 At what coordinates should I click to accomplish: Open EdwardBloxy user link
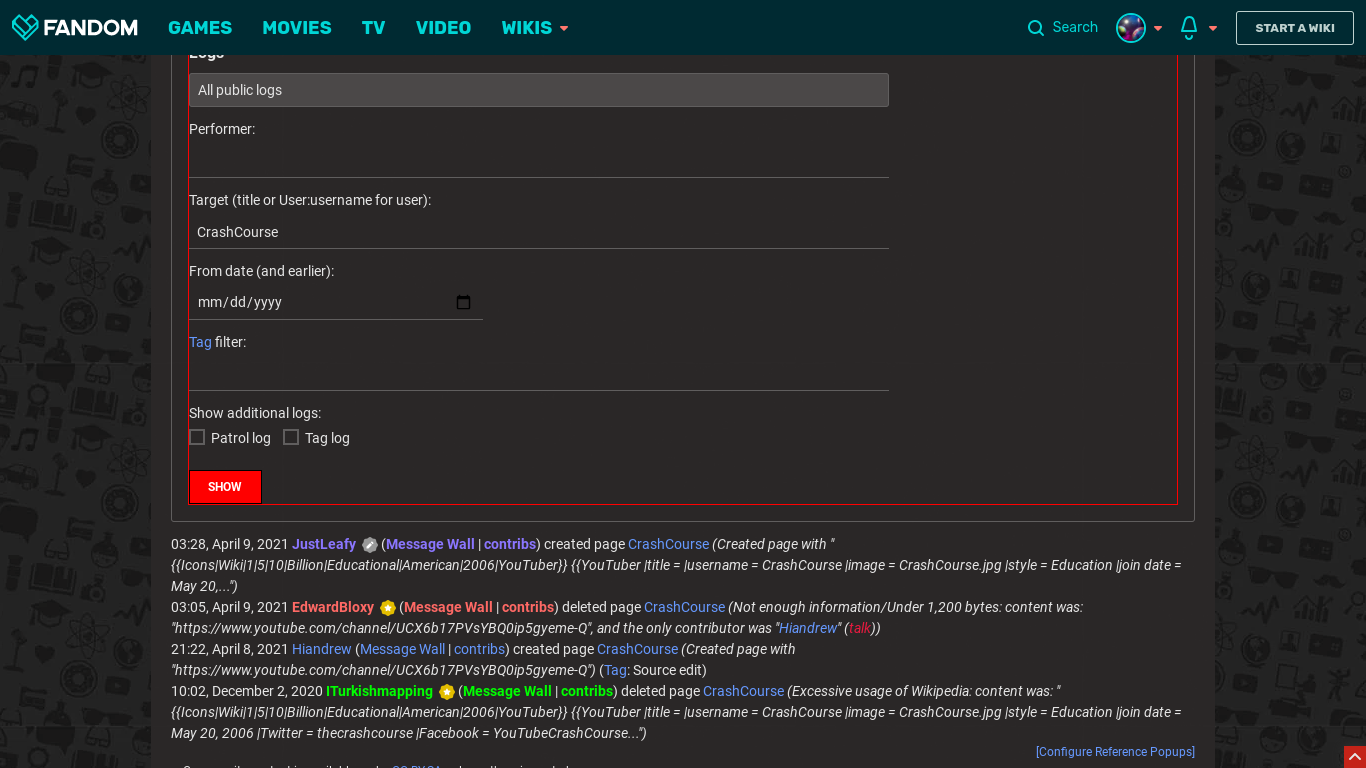point(333,607)
